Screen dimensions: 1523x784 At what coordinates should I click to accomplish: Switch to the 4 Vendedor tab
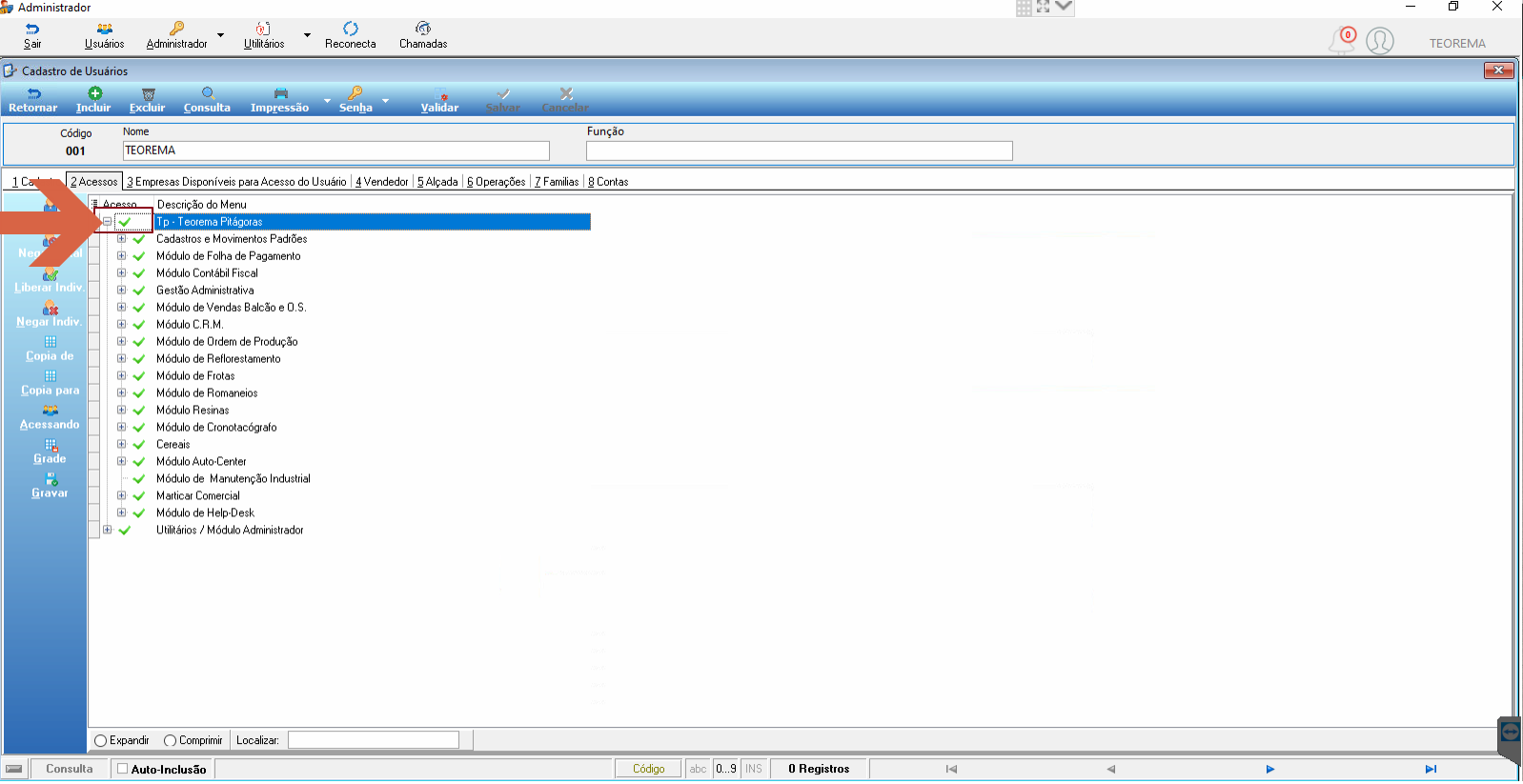tap(382, 182)
